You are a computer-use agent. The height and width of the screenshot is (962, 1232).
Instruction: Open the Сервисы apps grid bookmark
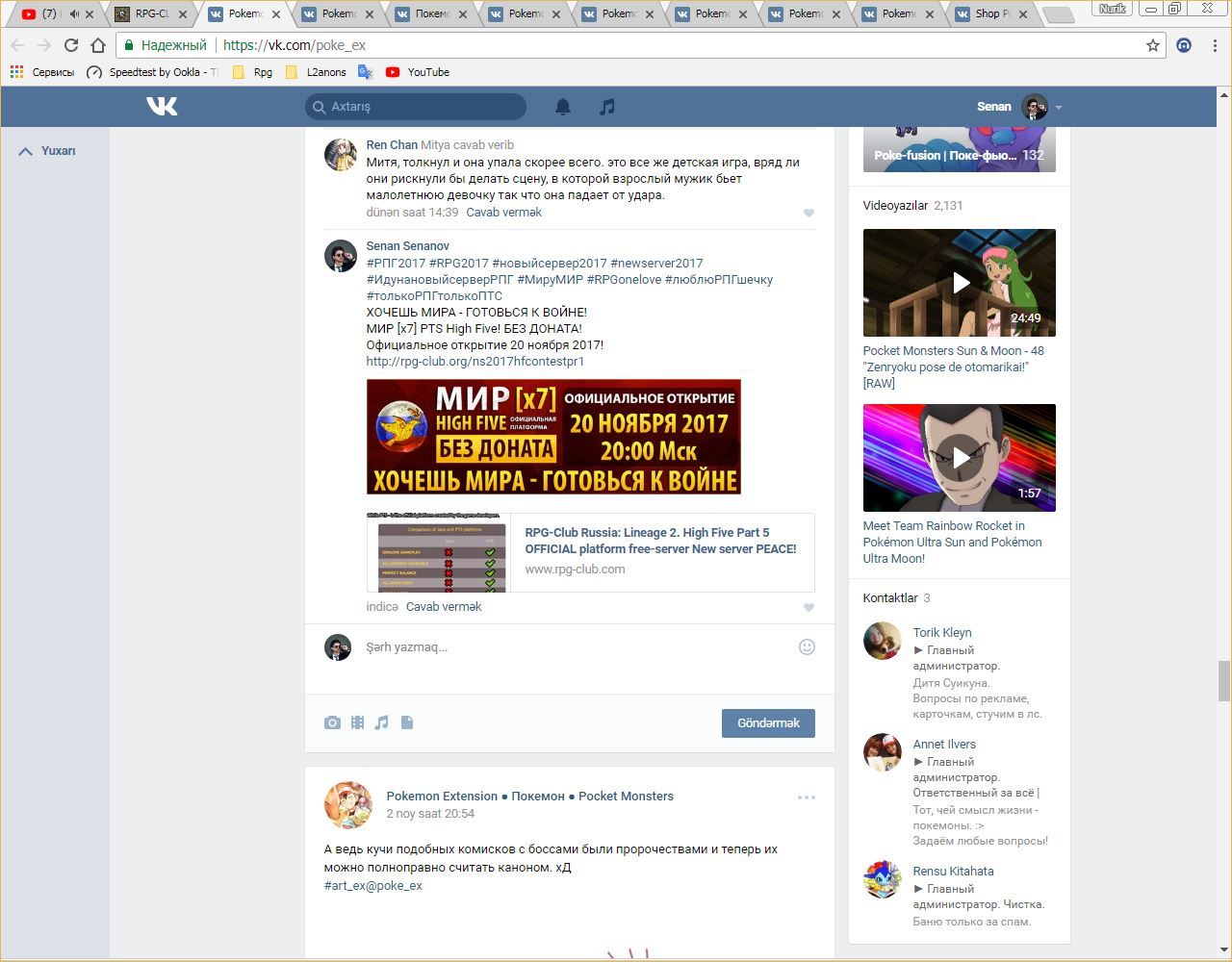41,72
